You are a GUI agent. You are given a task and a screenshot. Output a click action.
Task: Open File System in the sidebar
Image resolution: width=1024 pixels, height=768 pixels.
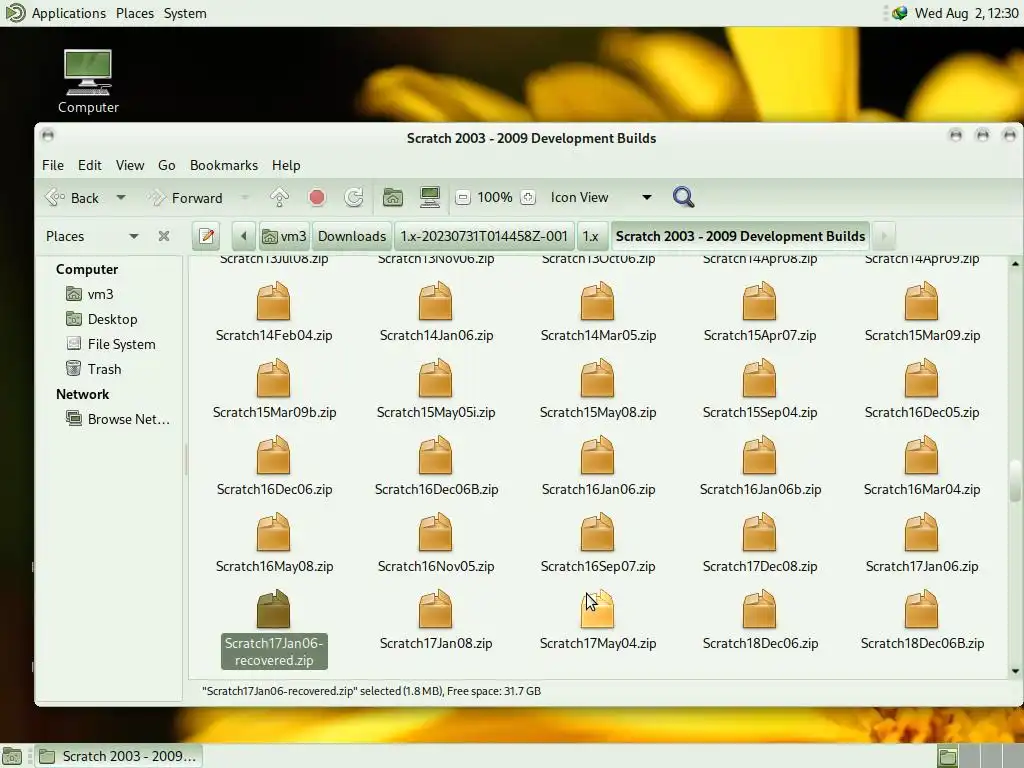coord(121,344)
